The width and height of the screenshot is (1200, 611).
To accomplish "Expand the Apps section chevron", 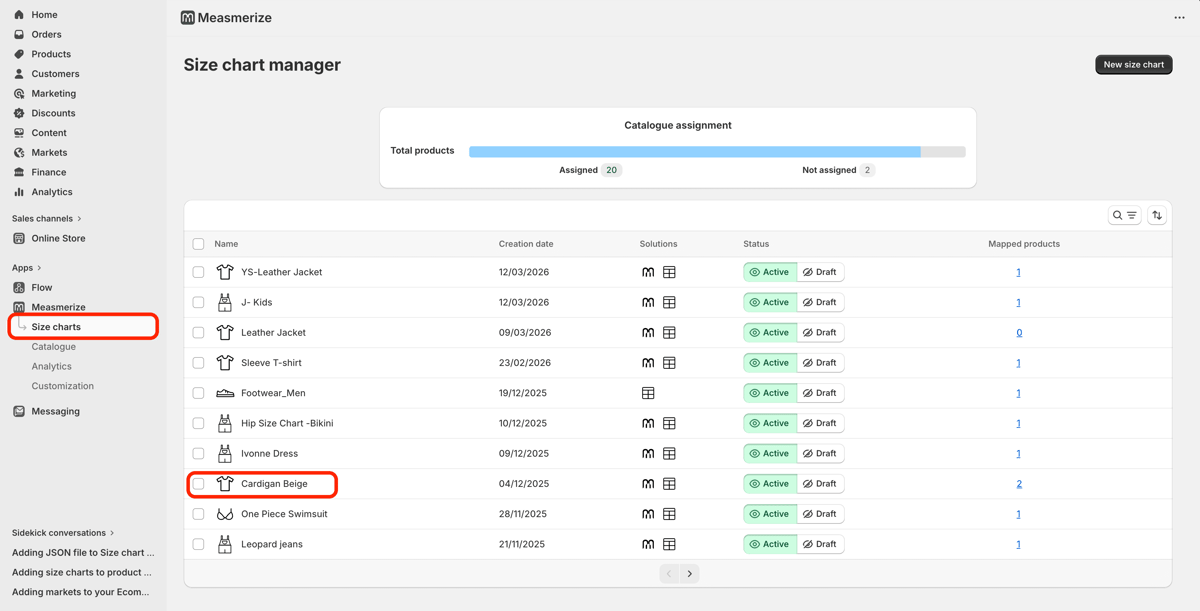I will (x=39, y=268).
